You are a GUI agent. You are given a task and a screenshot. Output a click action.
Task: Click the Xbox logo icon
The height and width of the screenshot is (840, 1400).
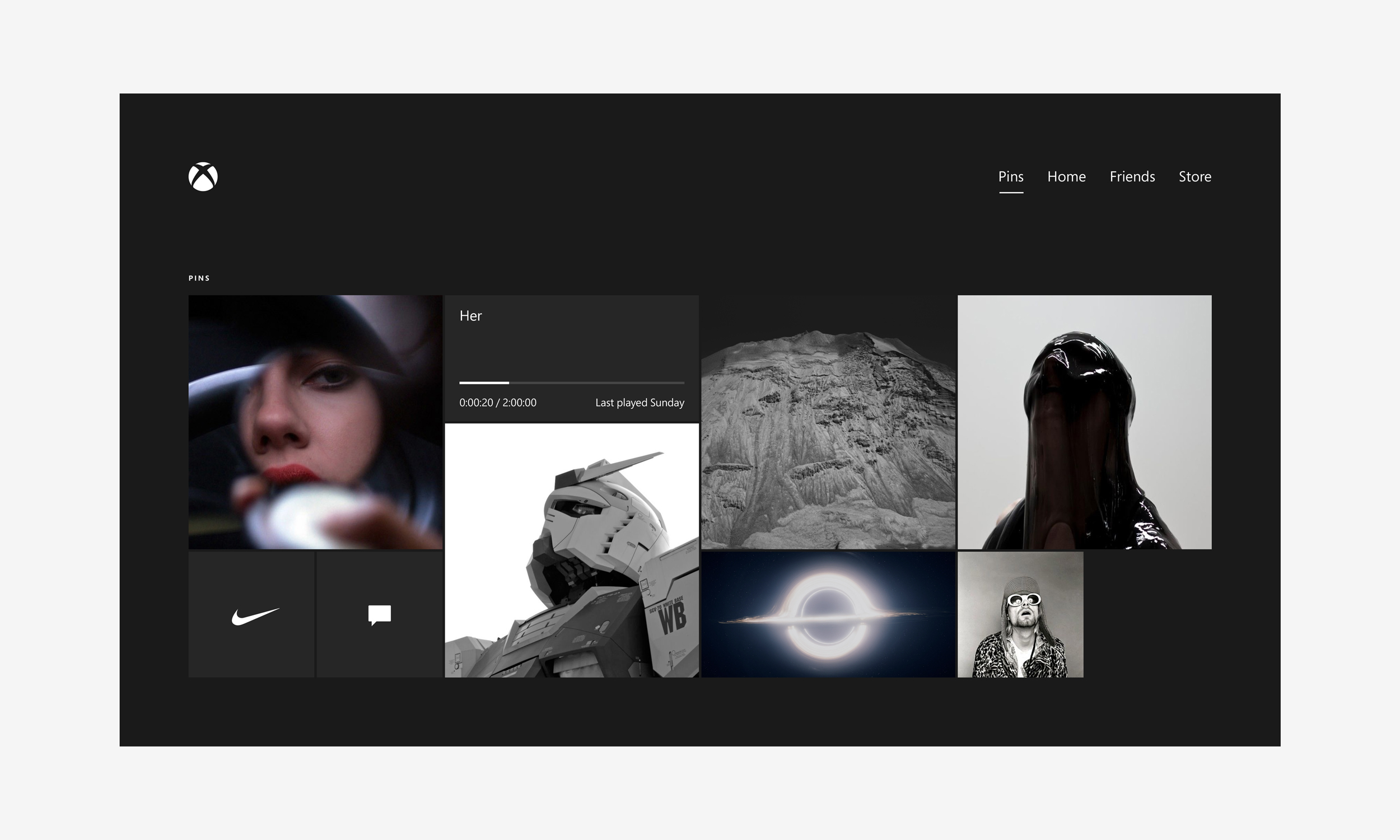pyautogui.click(x=203, y=176)
